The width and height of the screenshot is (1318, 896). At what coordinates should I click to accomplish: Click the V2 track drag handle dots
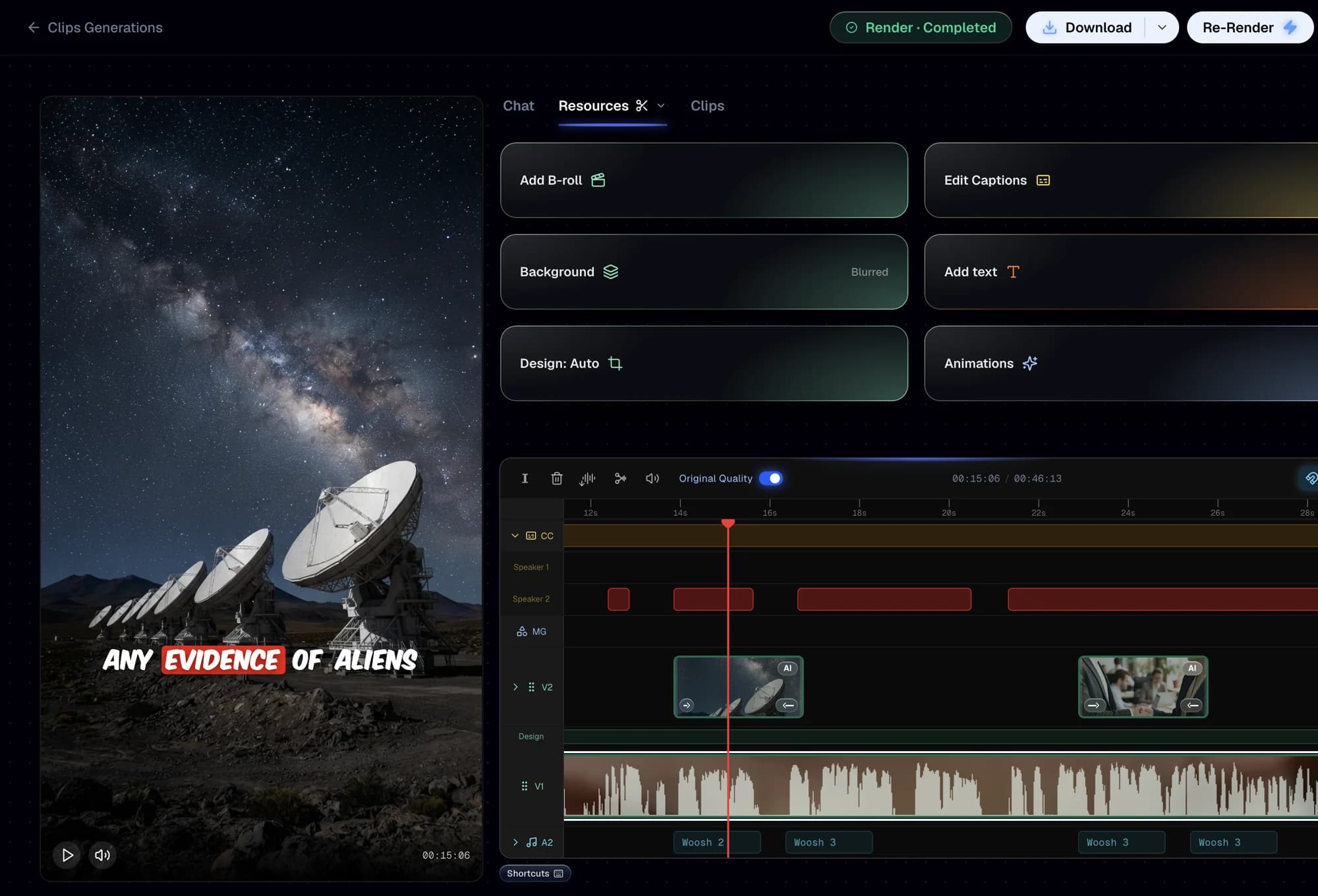click(531, 687)
